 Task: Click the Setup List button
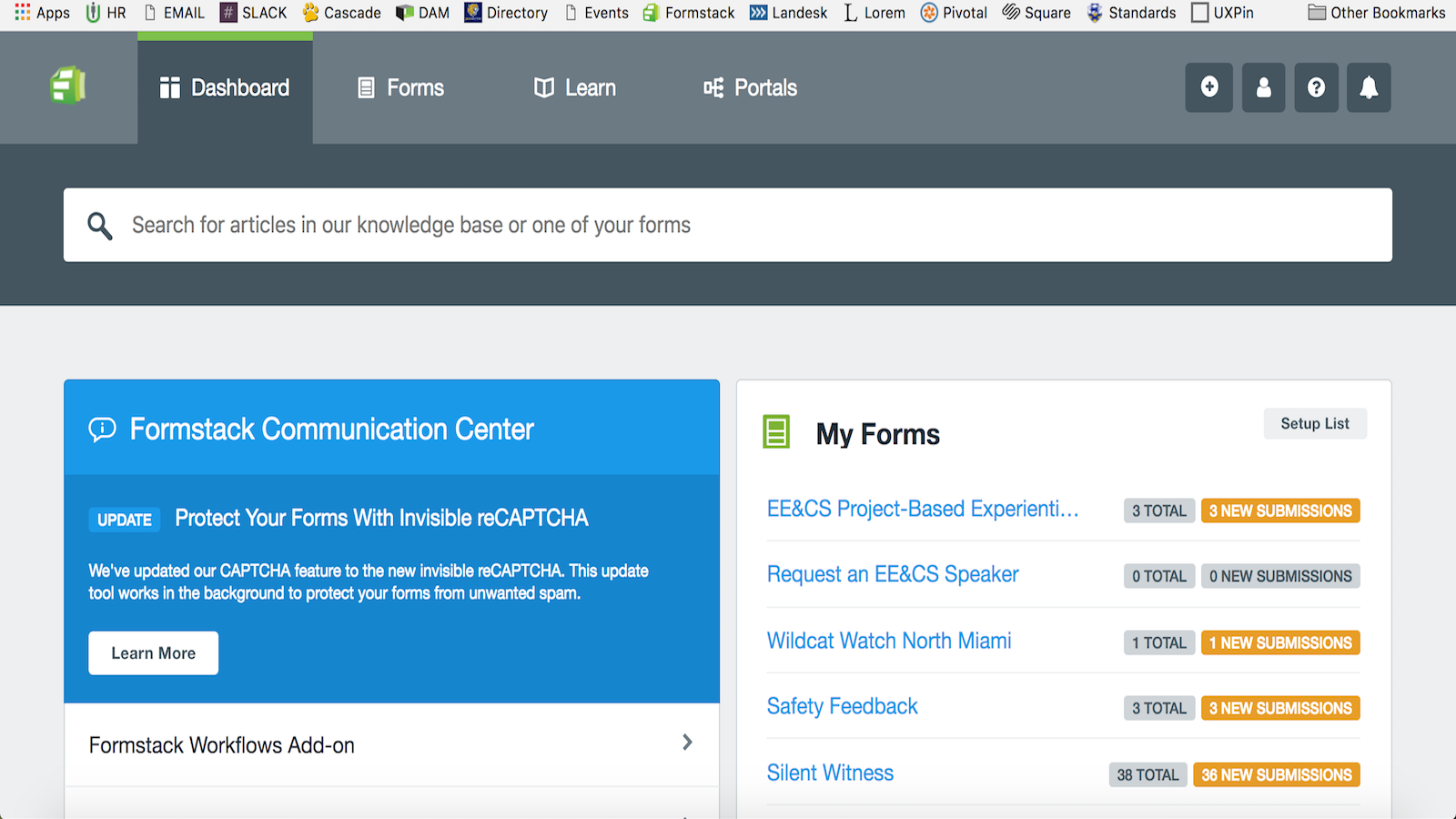(x=1315, y=424)
